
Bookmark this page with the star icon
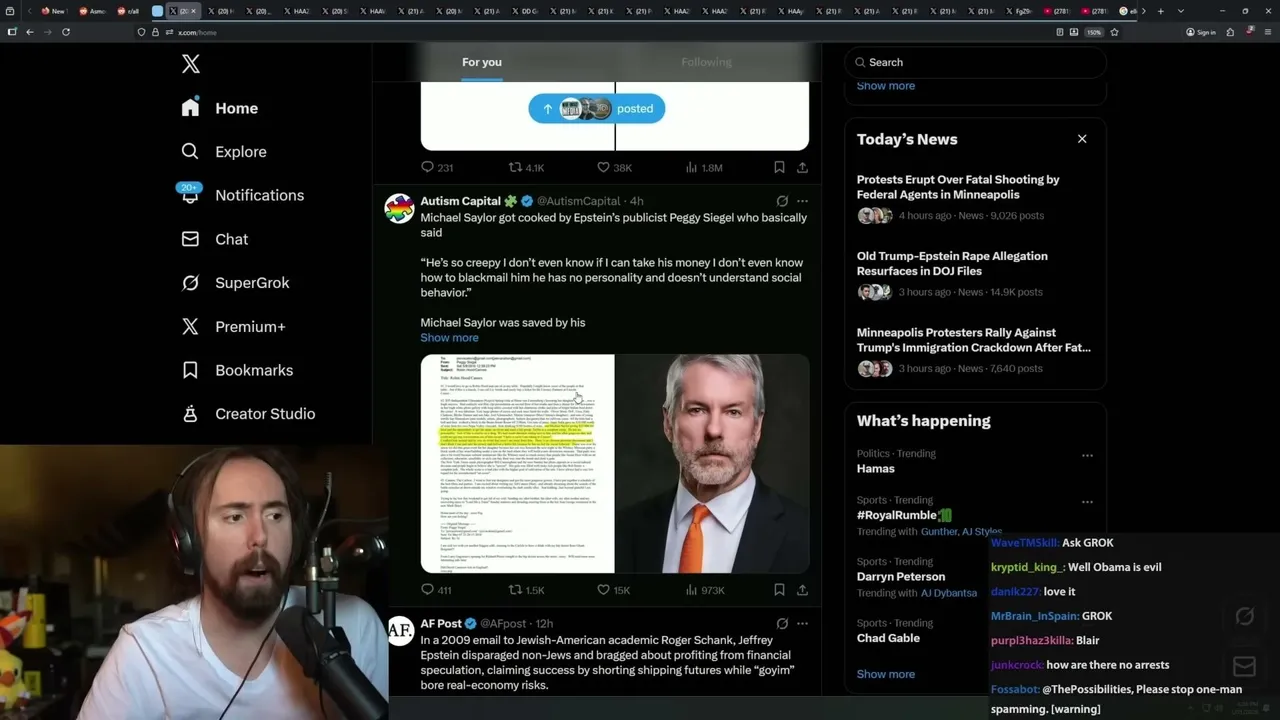click(1114, 32)
